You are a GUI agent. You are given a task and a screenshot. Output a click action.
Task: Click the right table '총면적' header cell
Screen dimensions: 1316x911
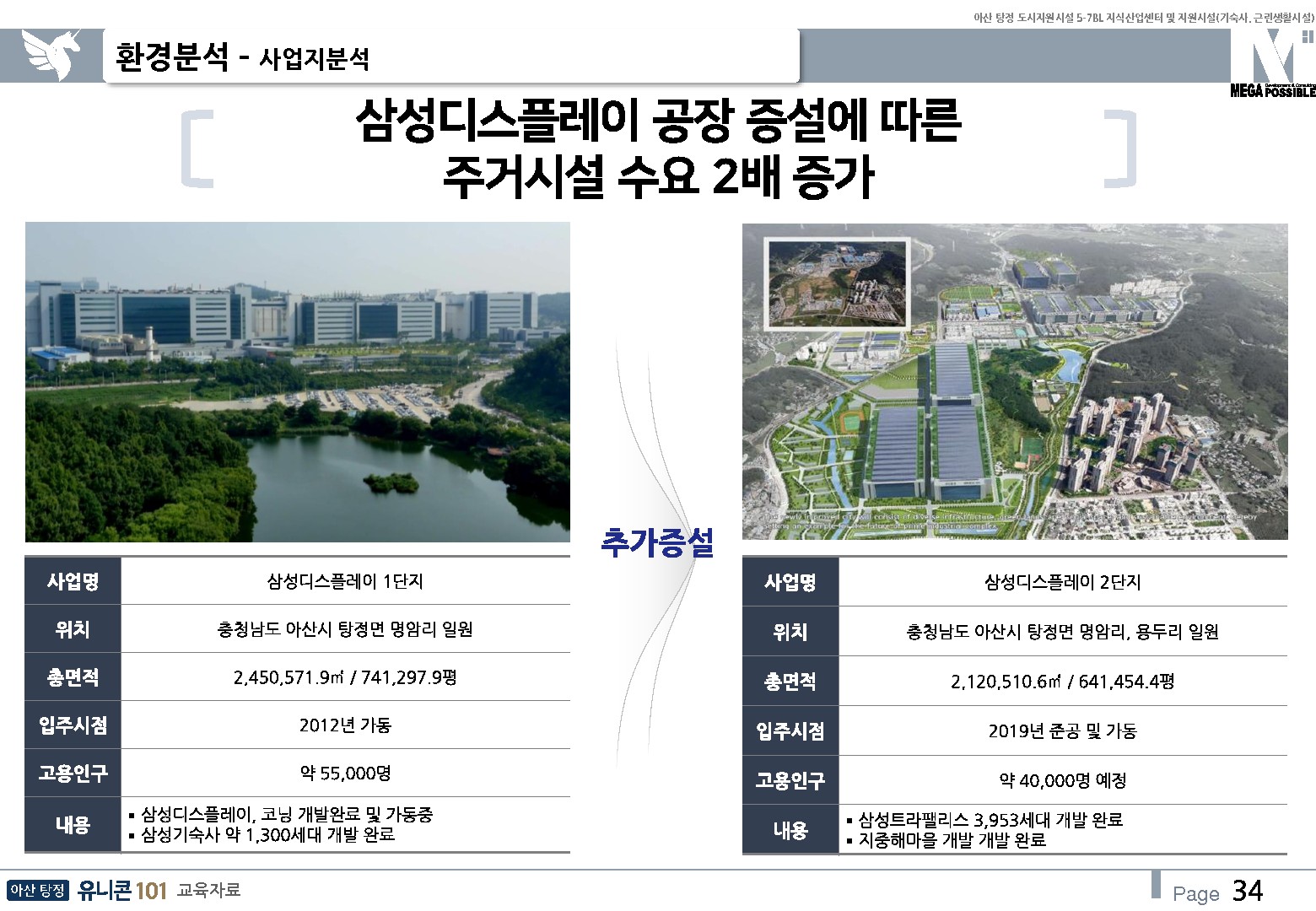point(790,682)
